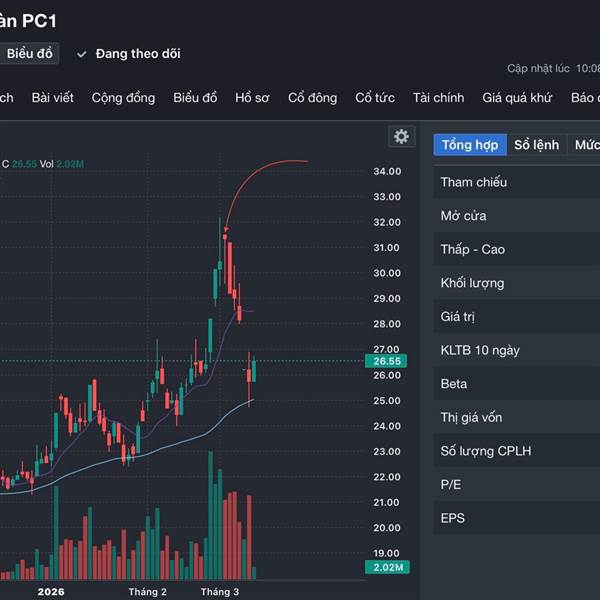The height and width of the screenshot is (600, 600).
Task: Click Tháng 3 marker on time axis
Action: [x=220, y=592]
